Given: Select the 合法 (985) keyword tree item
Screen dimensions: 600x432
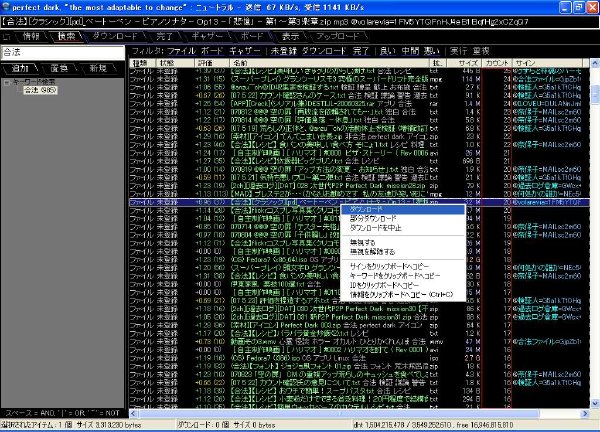Looking at the screenshot, I should [40, 90].
